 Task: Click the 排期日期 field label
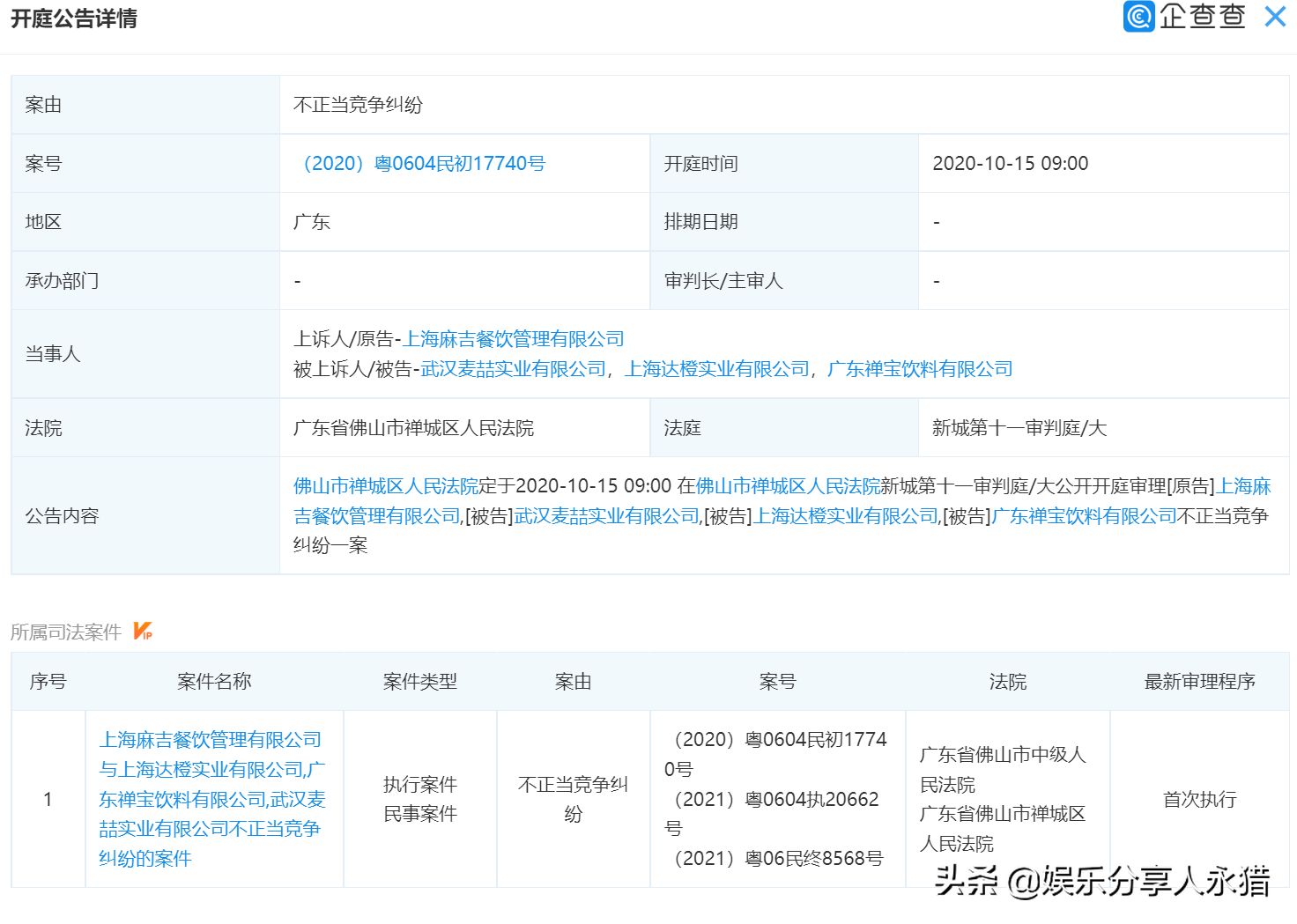[x=701, y=222]
